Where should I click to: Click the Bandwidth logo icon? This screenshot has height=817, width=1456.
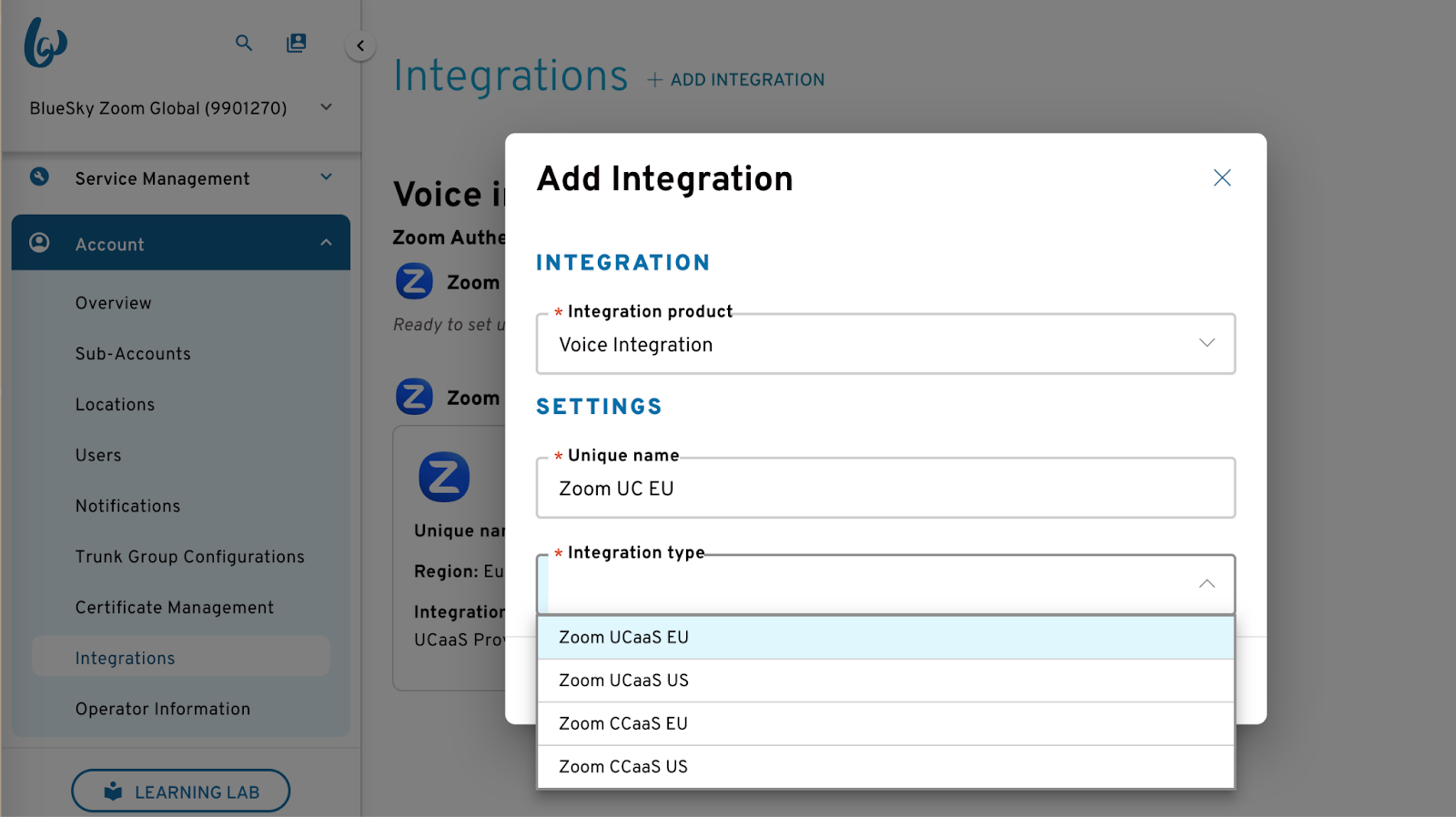click(45, 43)
